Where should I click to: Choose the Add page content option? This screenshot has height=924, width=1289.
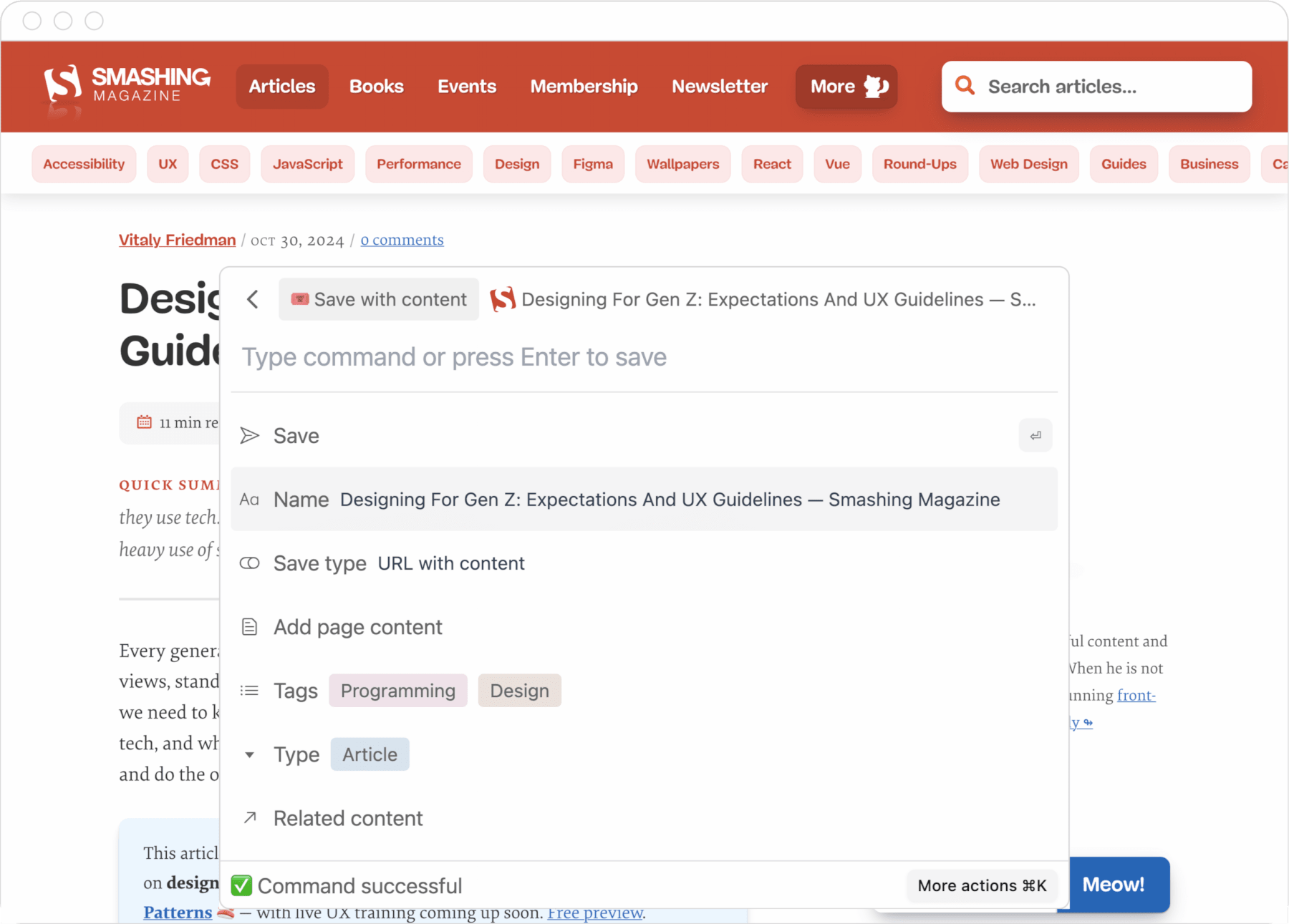[644, 627]
